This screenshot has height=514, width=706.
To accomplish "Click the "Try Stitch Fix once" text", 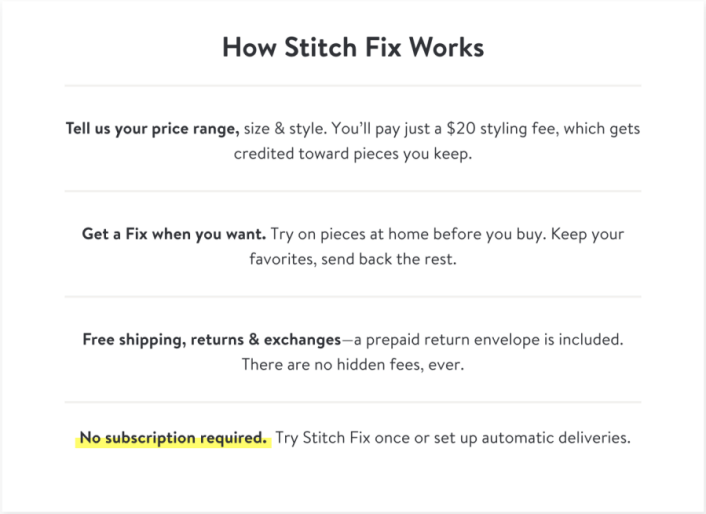I will 344,438.
